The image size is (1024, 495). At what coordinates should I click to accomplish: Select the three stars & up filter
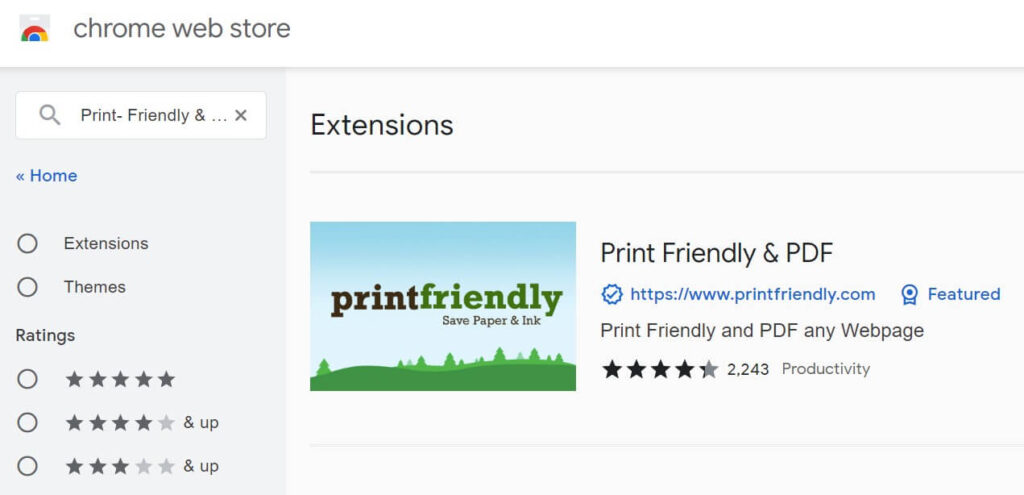click(x=27, y=466)
